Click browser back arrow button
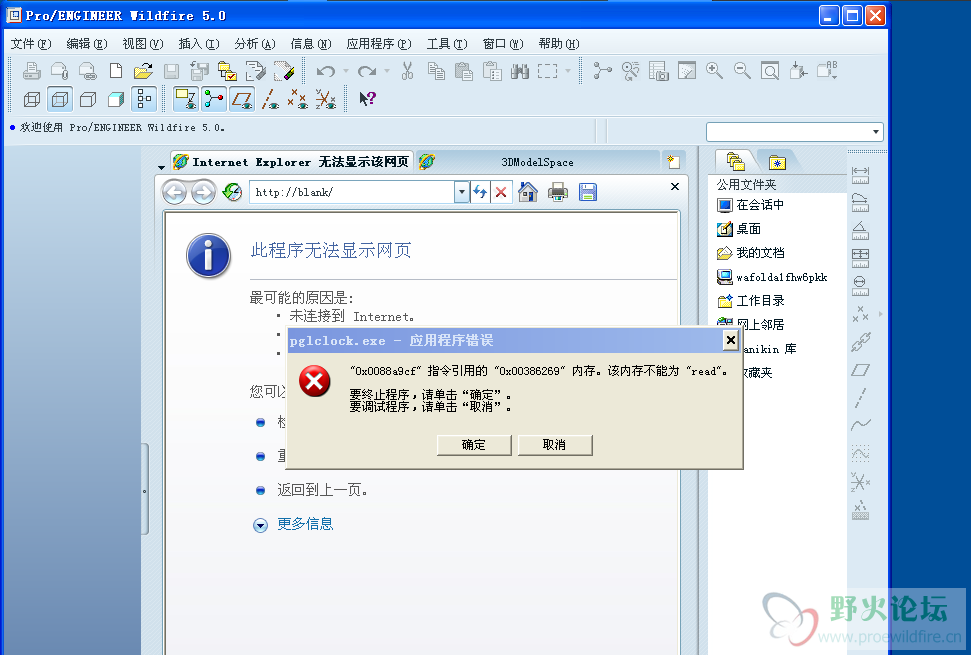971x655 pixels. 175,193
